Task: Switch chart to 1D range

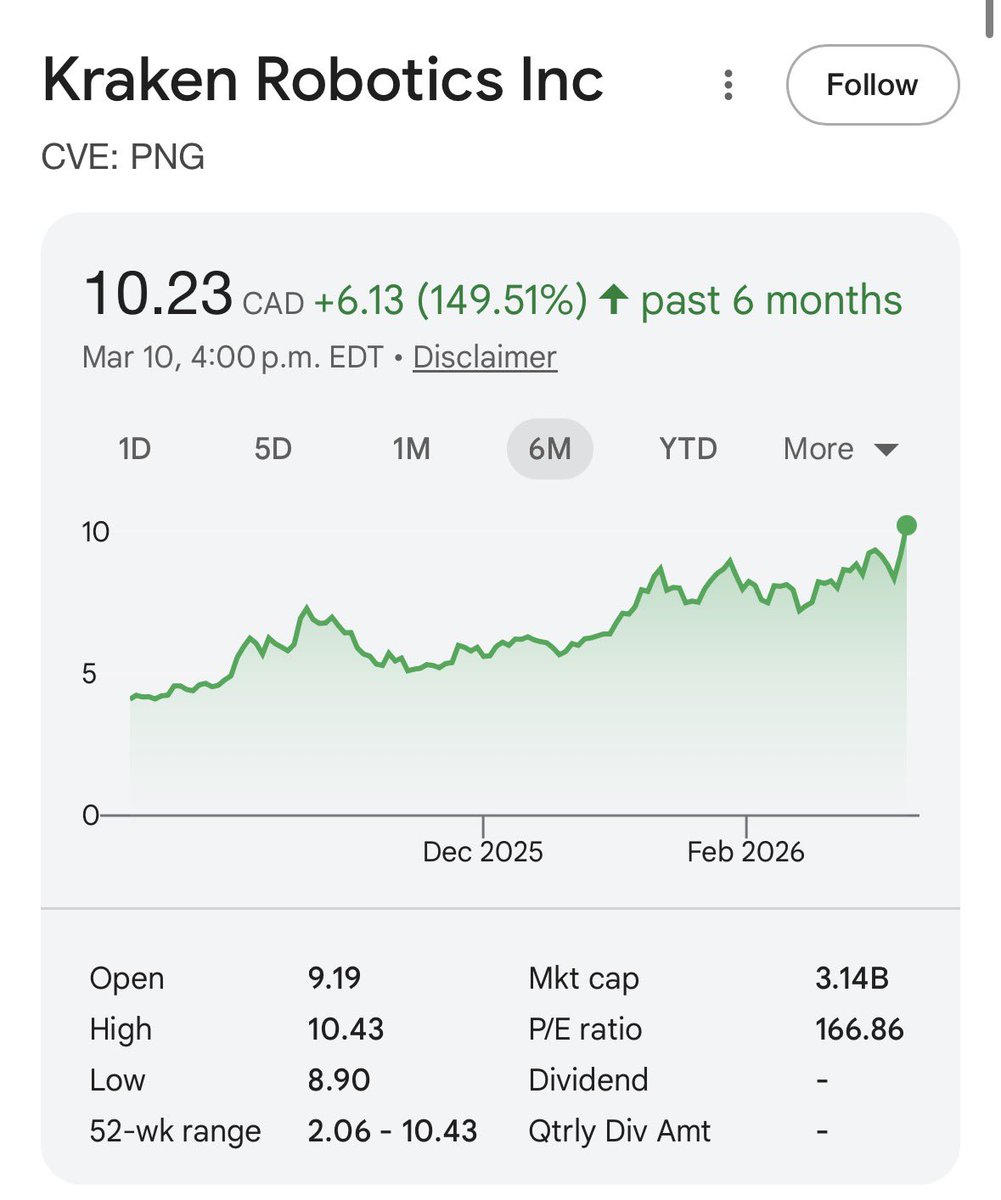Action: [x=134, y=449]
